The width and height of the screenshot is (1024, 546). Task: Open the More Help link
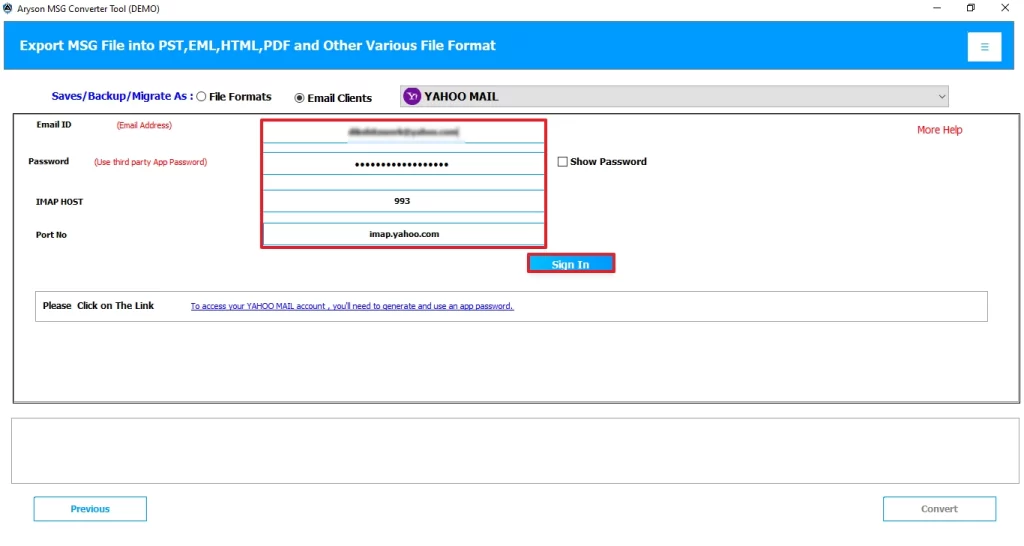tap(939, 130)
